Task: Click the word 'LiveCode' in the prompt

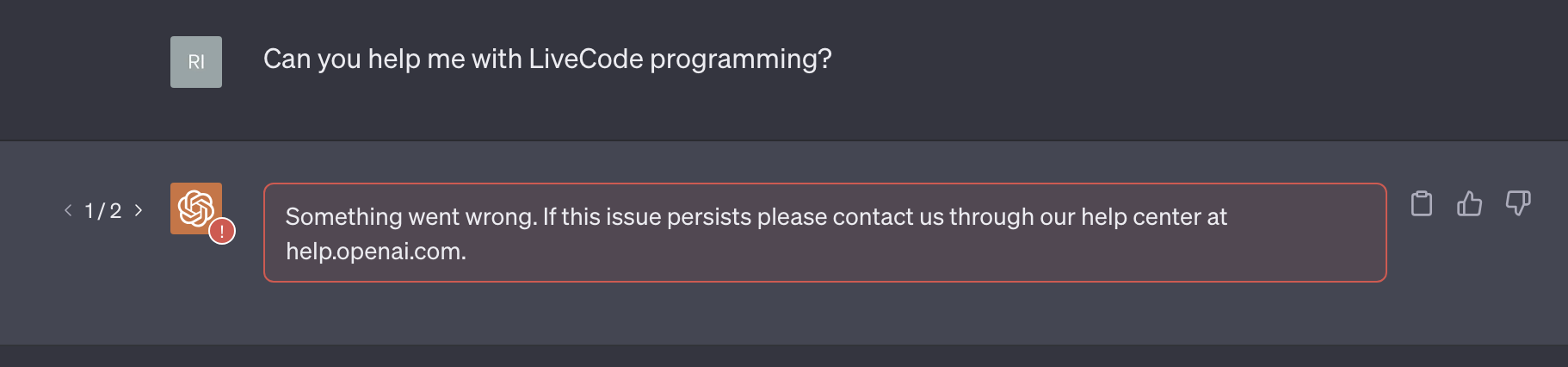Action: (x=585, y=59)
